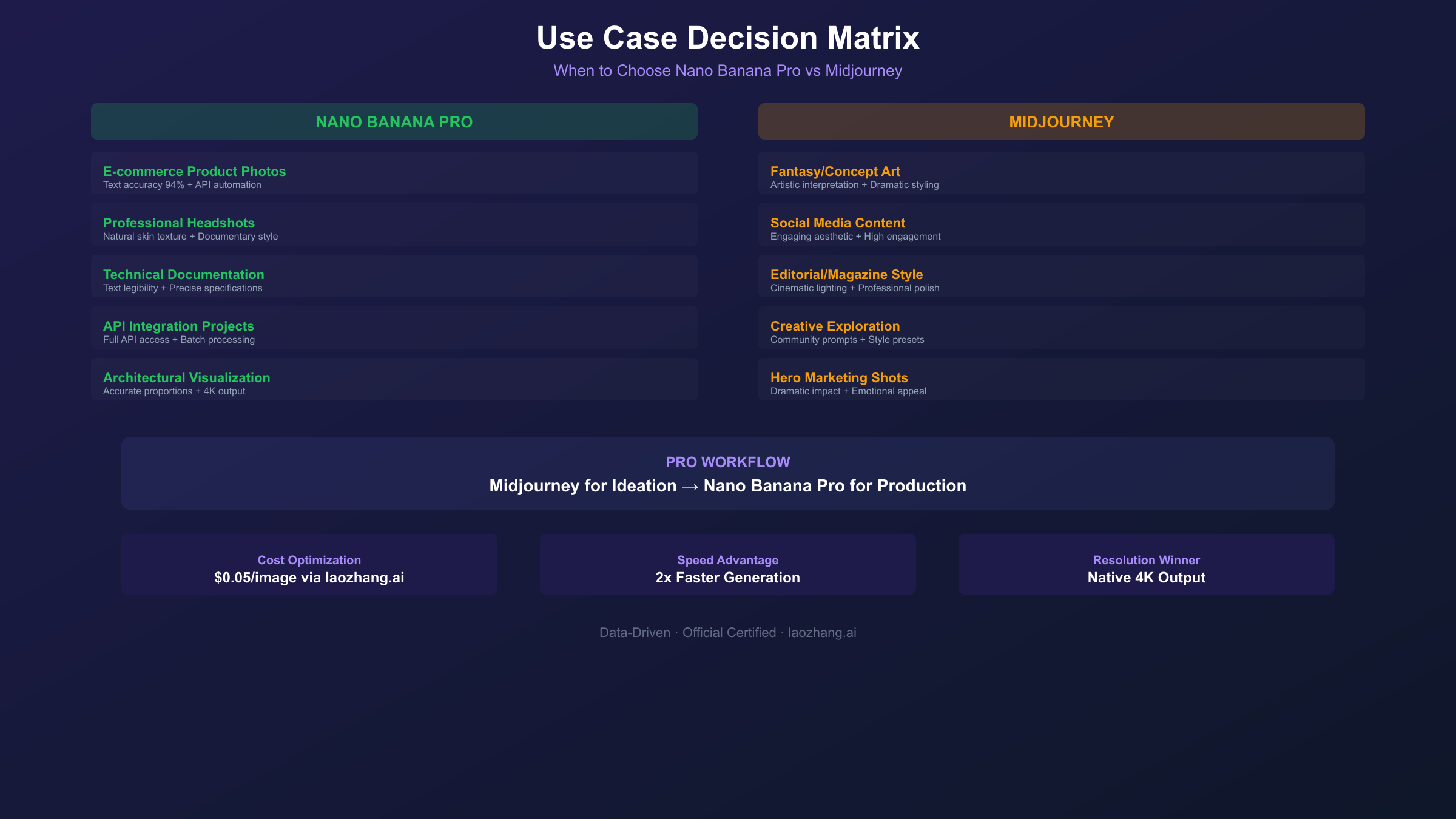Switch to the MIDJOURNEY column header
The width and height of the screenshot is (1456, 819).
tap(1061, 121)
